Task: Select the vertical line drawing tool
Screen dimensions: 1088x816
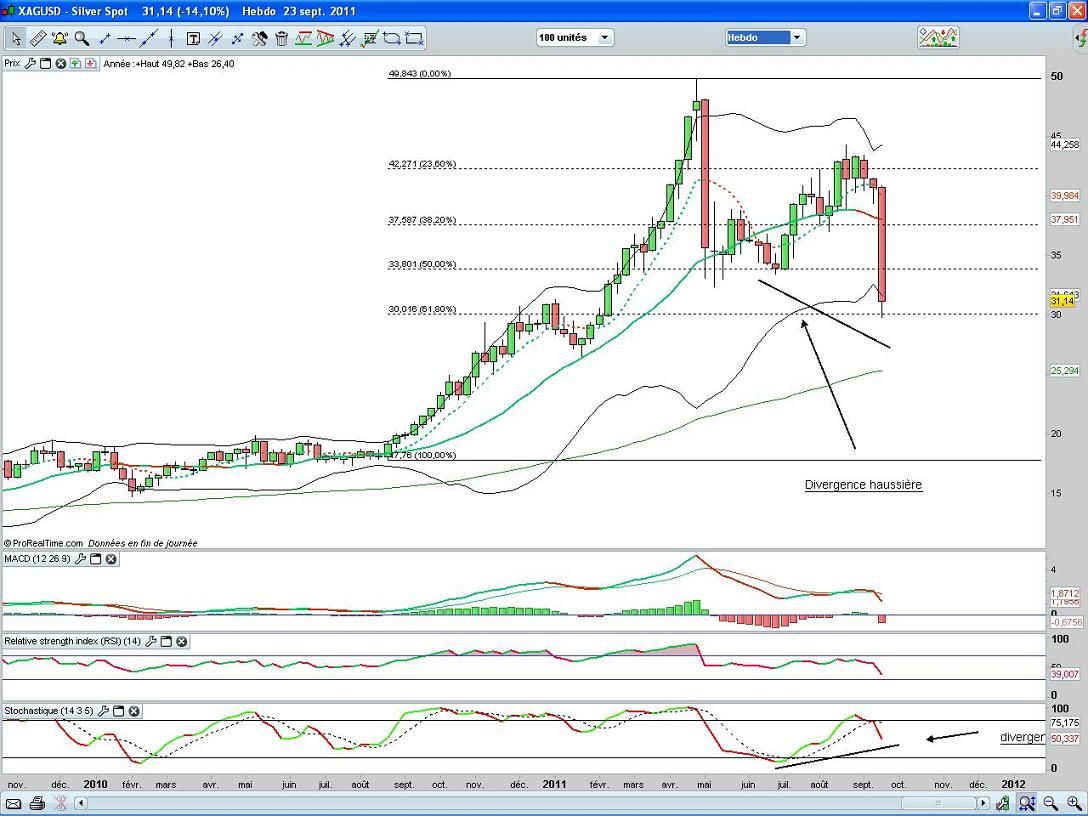Action: click(171, 39)
